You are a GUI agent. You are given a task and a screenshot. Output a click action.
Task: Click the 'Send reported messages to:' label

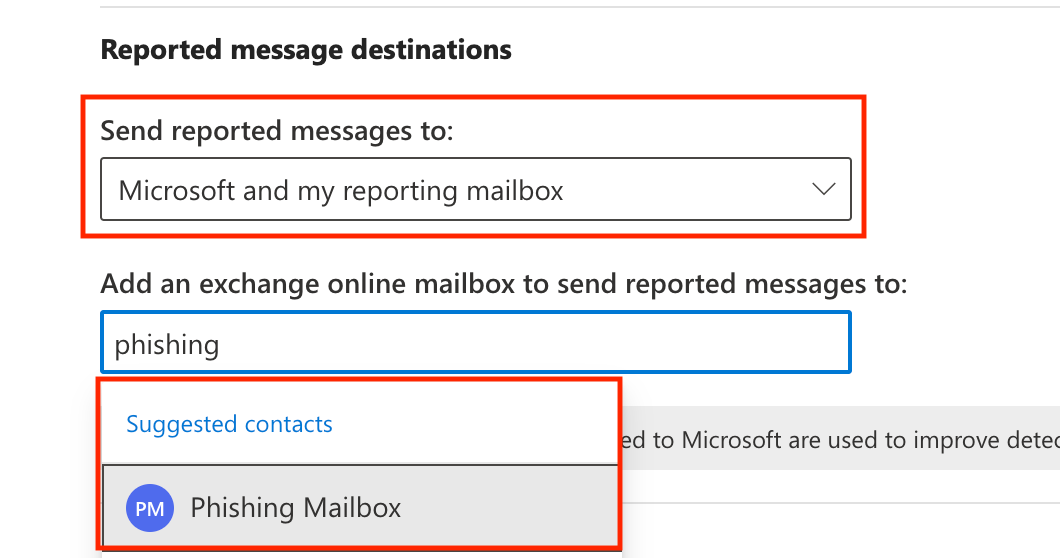click(277, 130)
